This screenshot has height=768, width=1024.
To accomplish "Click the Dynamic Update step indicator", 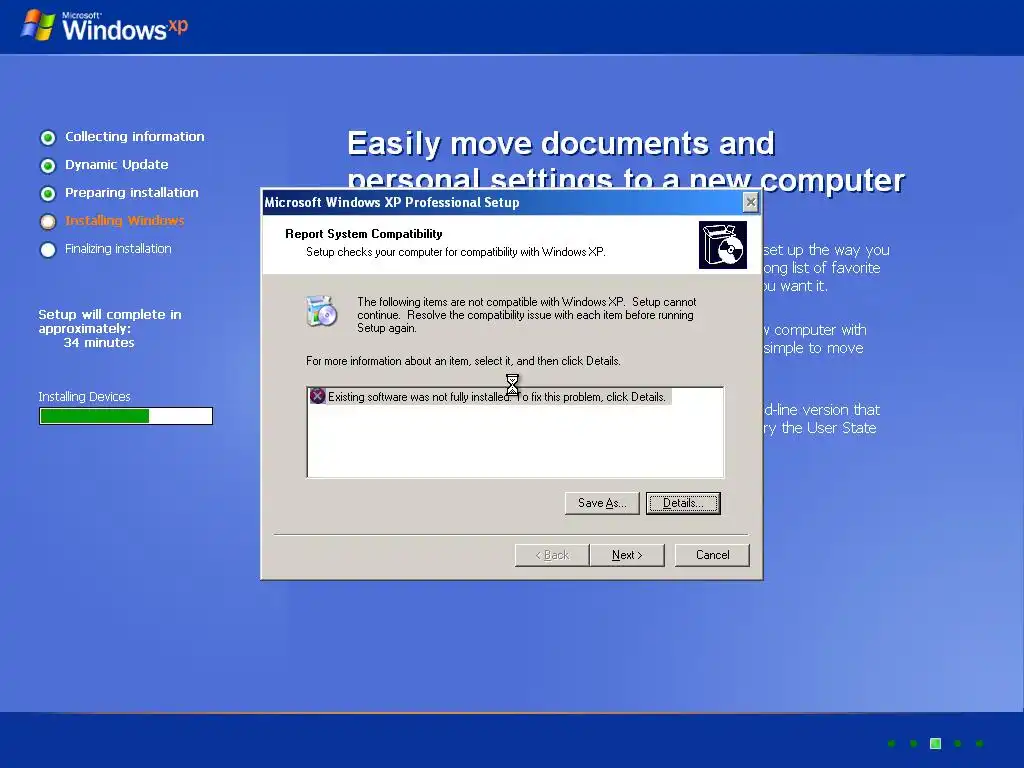I will pyautogui.click(x=48, y=165).
